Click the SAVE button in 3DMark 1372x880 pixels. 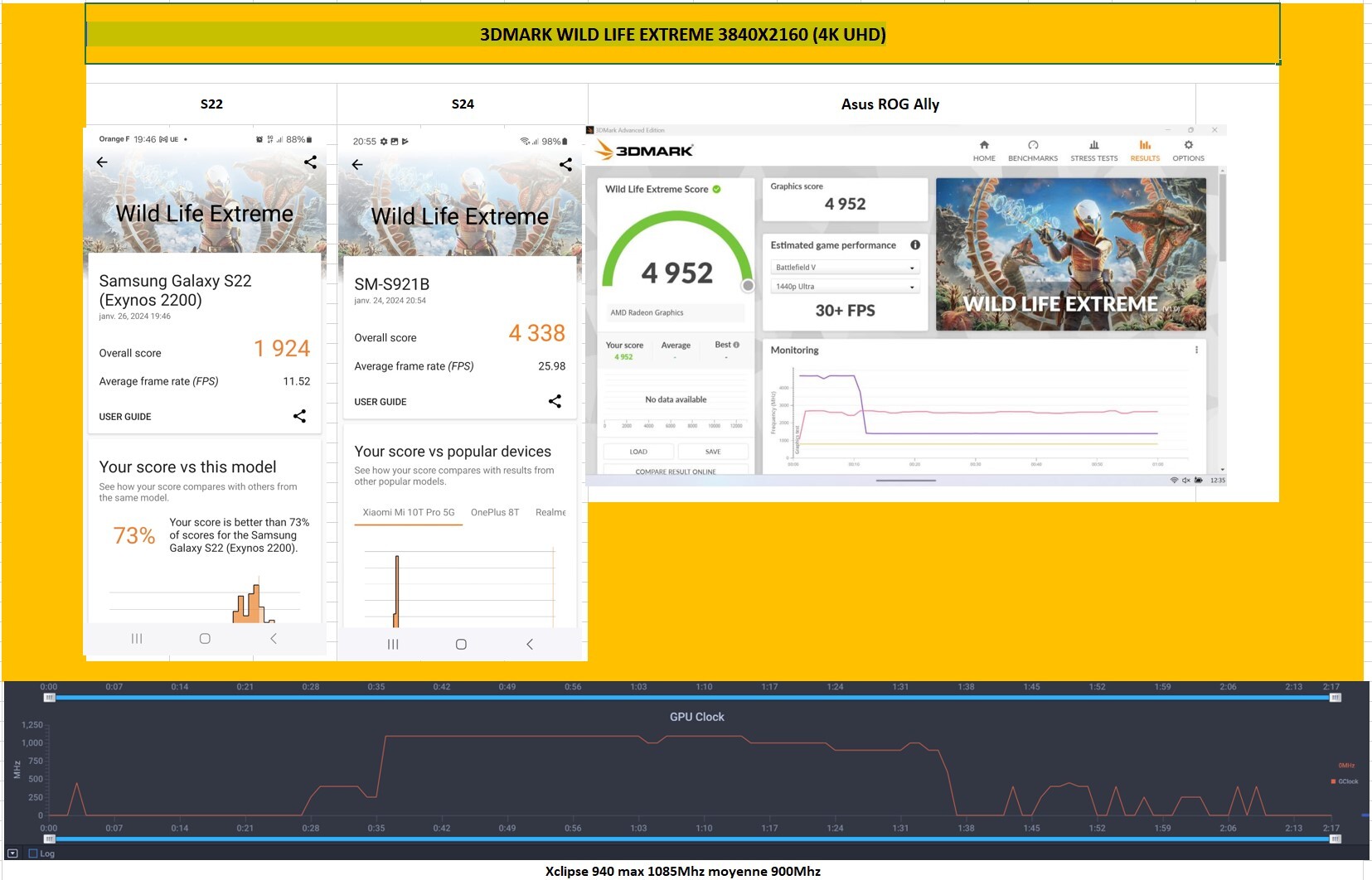click(713, 452)
